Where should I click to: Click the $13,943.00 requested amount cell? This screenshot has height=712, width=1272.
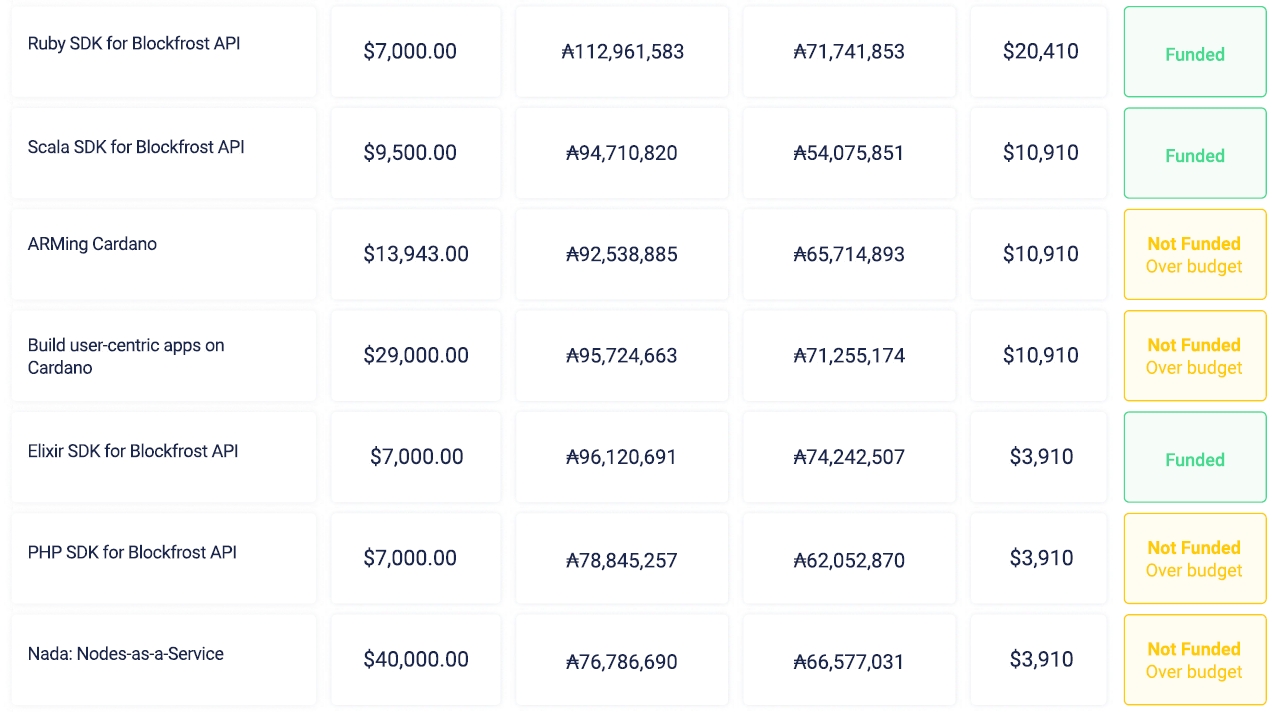[x=416, y=254]
